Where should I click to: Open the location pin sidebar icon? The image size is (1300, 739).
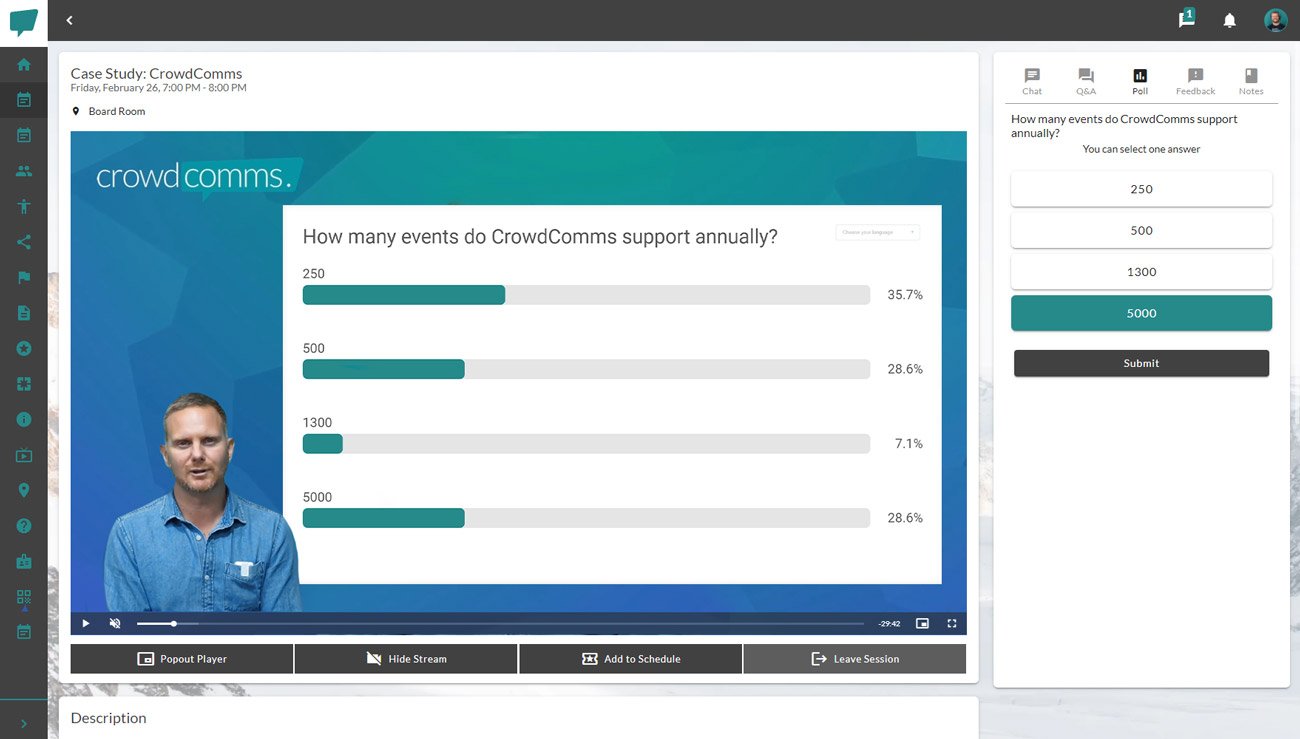click(24, 490)
